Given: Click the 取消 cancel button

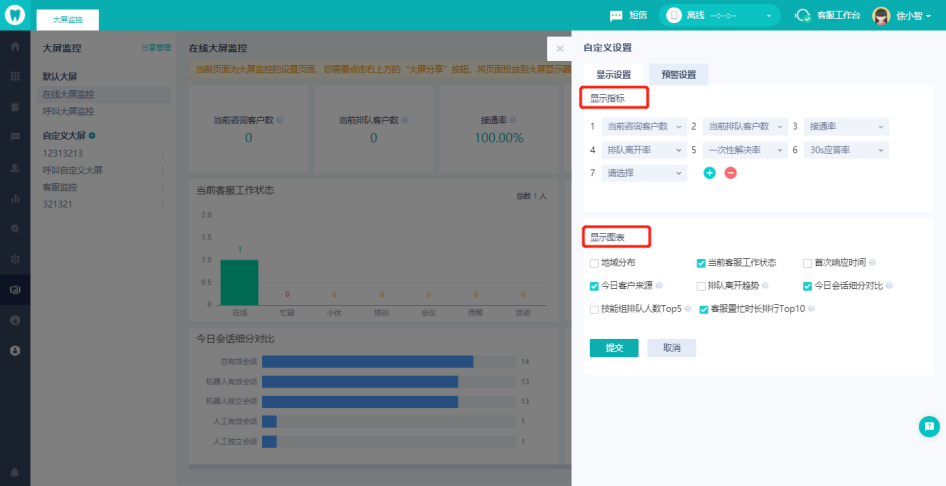Looking at the screenshot, I should pos(671,348).
